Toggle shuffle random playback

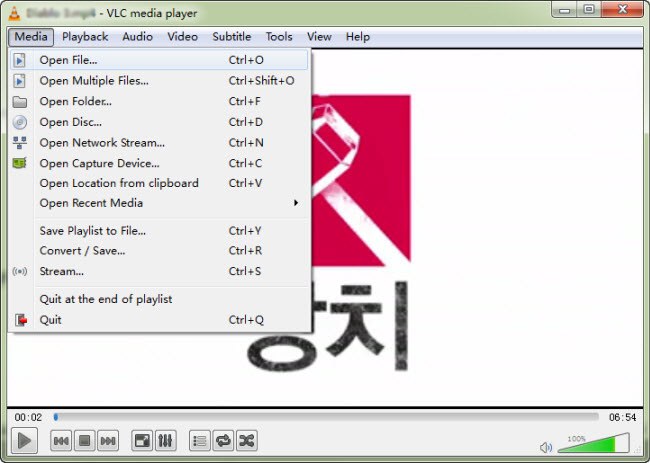247,441
